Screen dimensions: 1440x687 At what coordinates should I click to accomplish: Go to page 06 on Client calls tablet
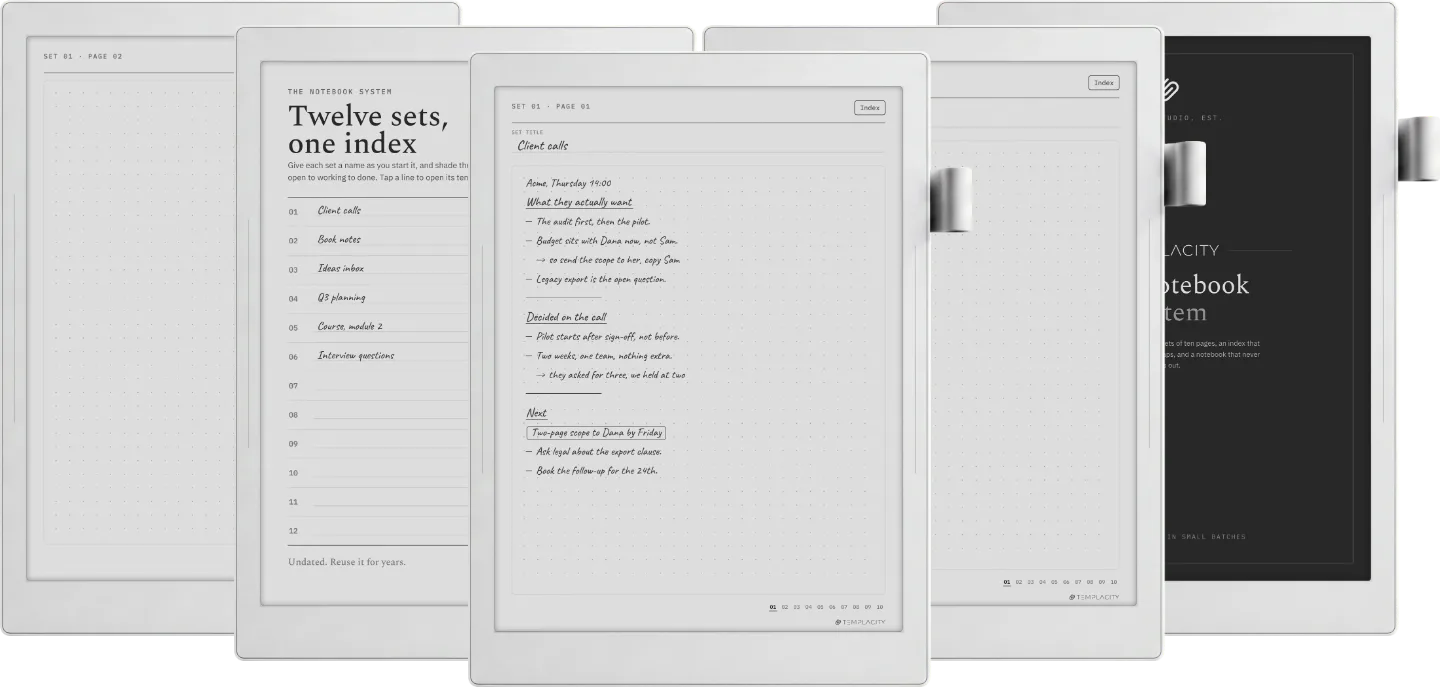tap(832, 607)
